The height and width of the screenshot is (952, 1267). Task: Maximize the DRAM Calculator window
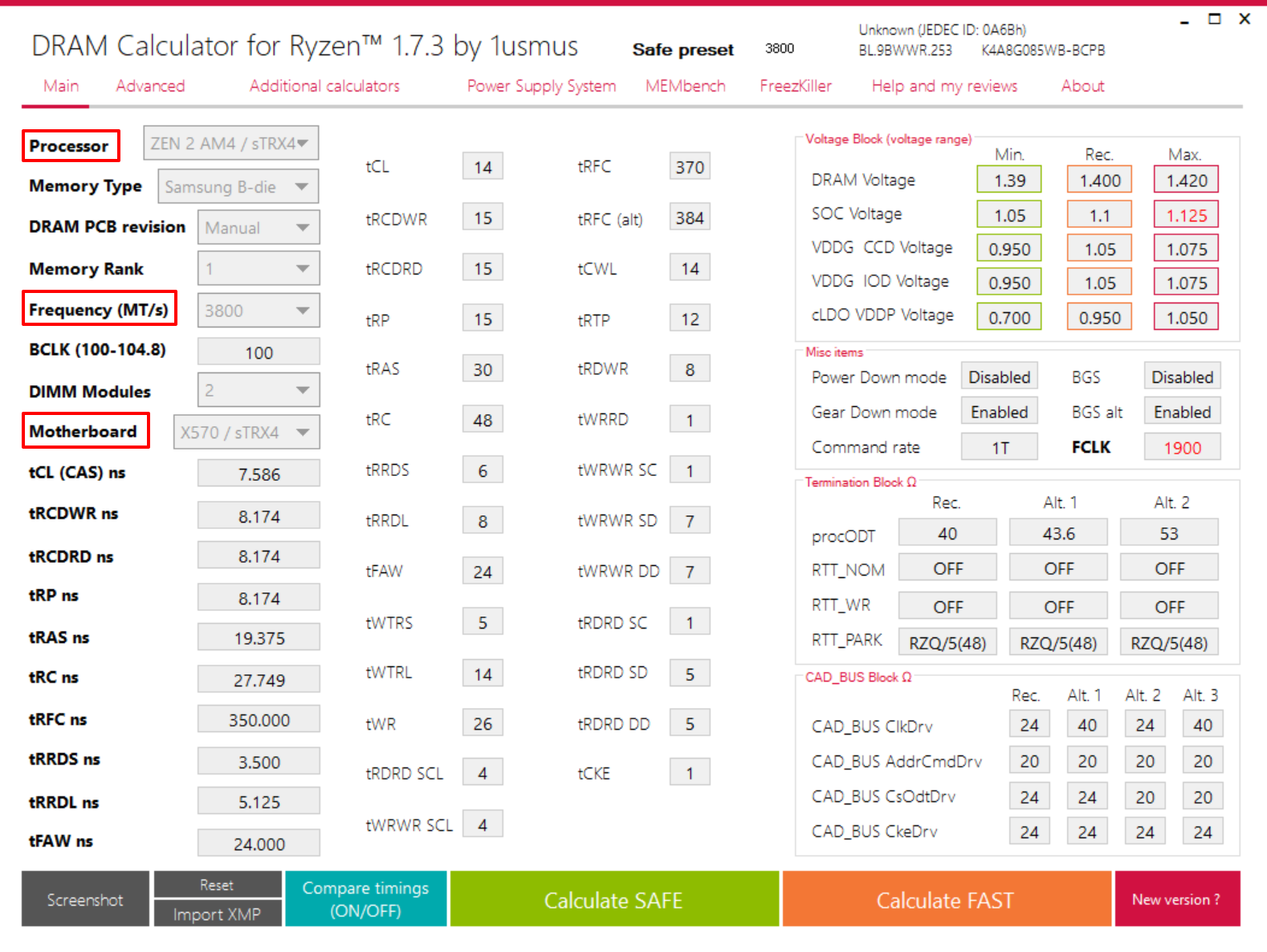[1215, 18]
